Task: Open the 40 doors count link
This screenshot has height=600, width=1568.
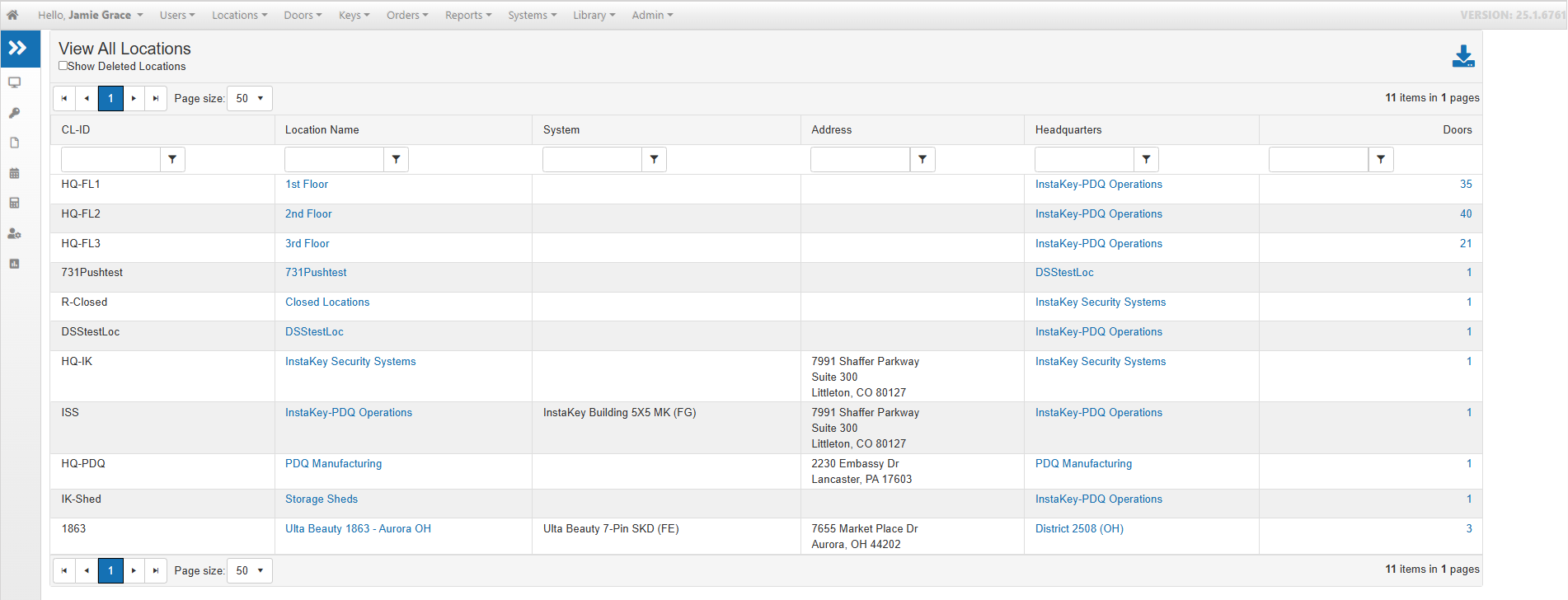Action: (x=1466, y=214)
